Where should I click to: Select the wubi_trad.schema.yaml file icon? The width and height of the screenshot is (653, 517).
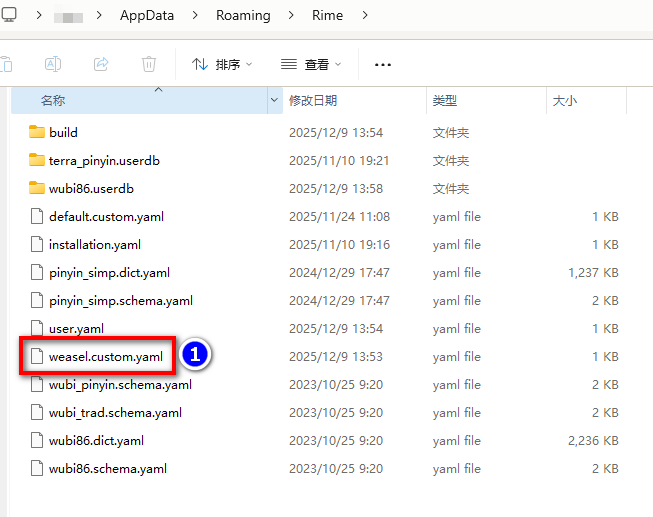coord(37,412)
